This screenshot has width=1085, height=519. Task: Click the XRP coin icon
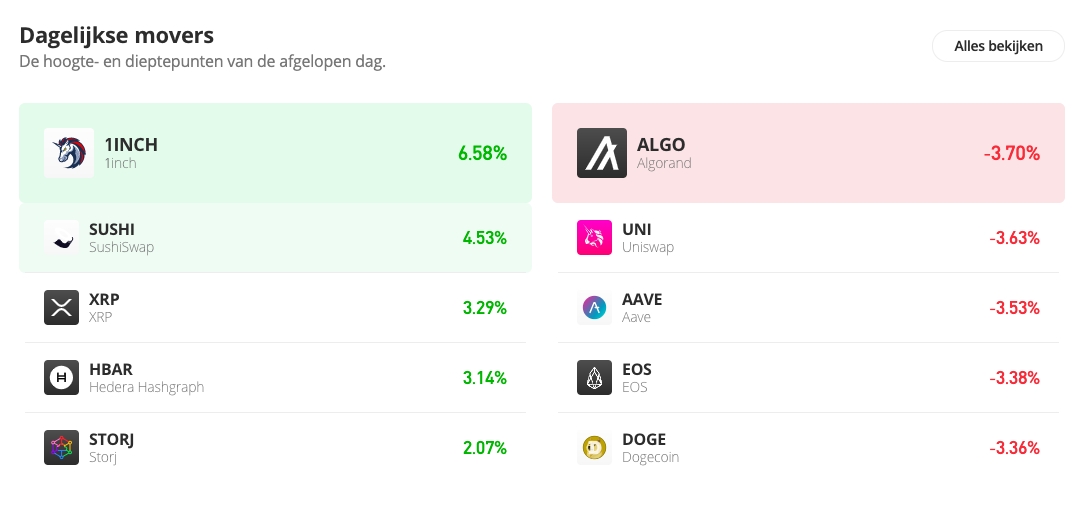[62, 307]
